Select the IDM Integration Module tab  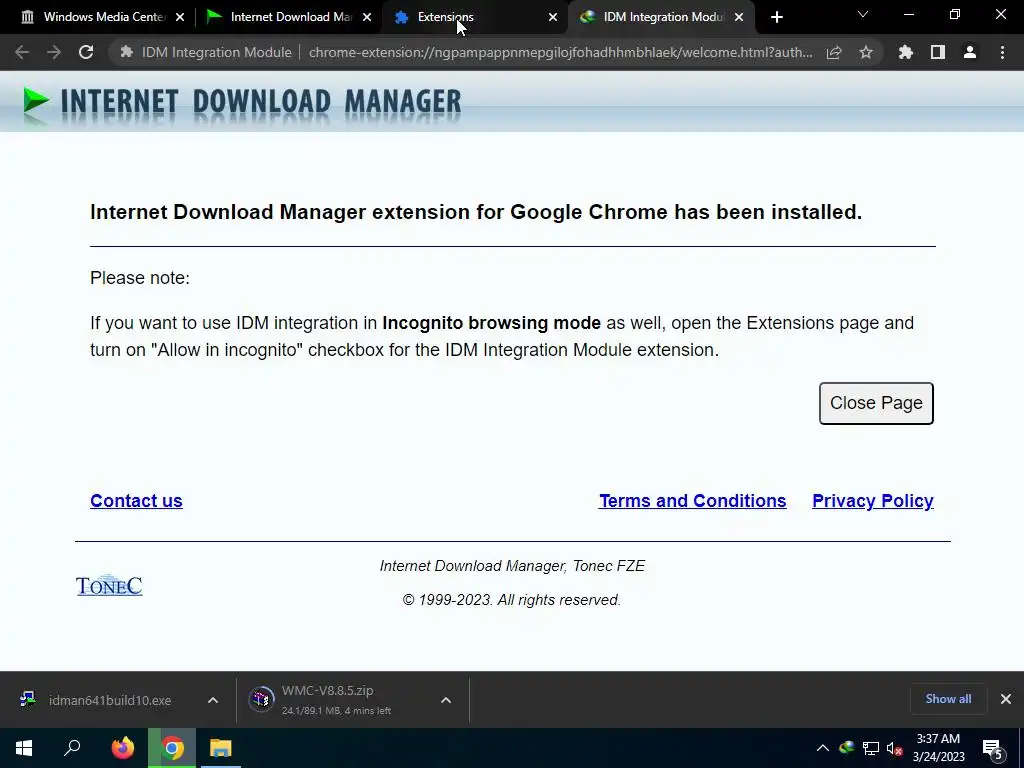pyautogui.click(x=660, y=17)
